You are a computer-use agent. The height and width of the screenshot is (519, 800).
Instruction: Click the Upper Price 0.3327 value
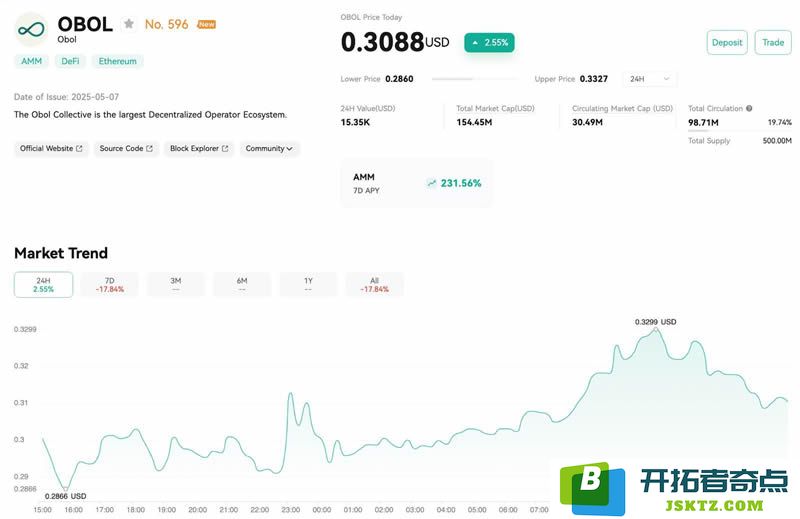tap(594, 79)
